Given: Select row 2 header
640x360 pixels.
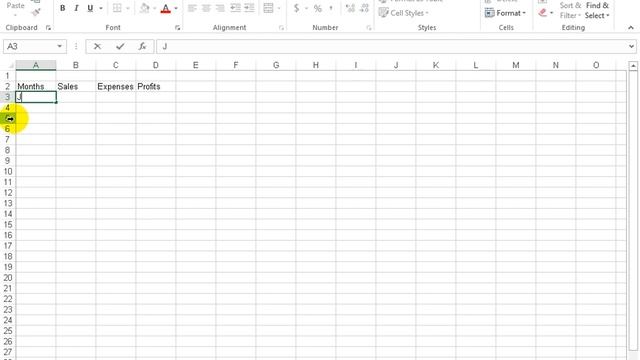Looking at the screenshot, I should pyautogui.click(x=7, y=87).
